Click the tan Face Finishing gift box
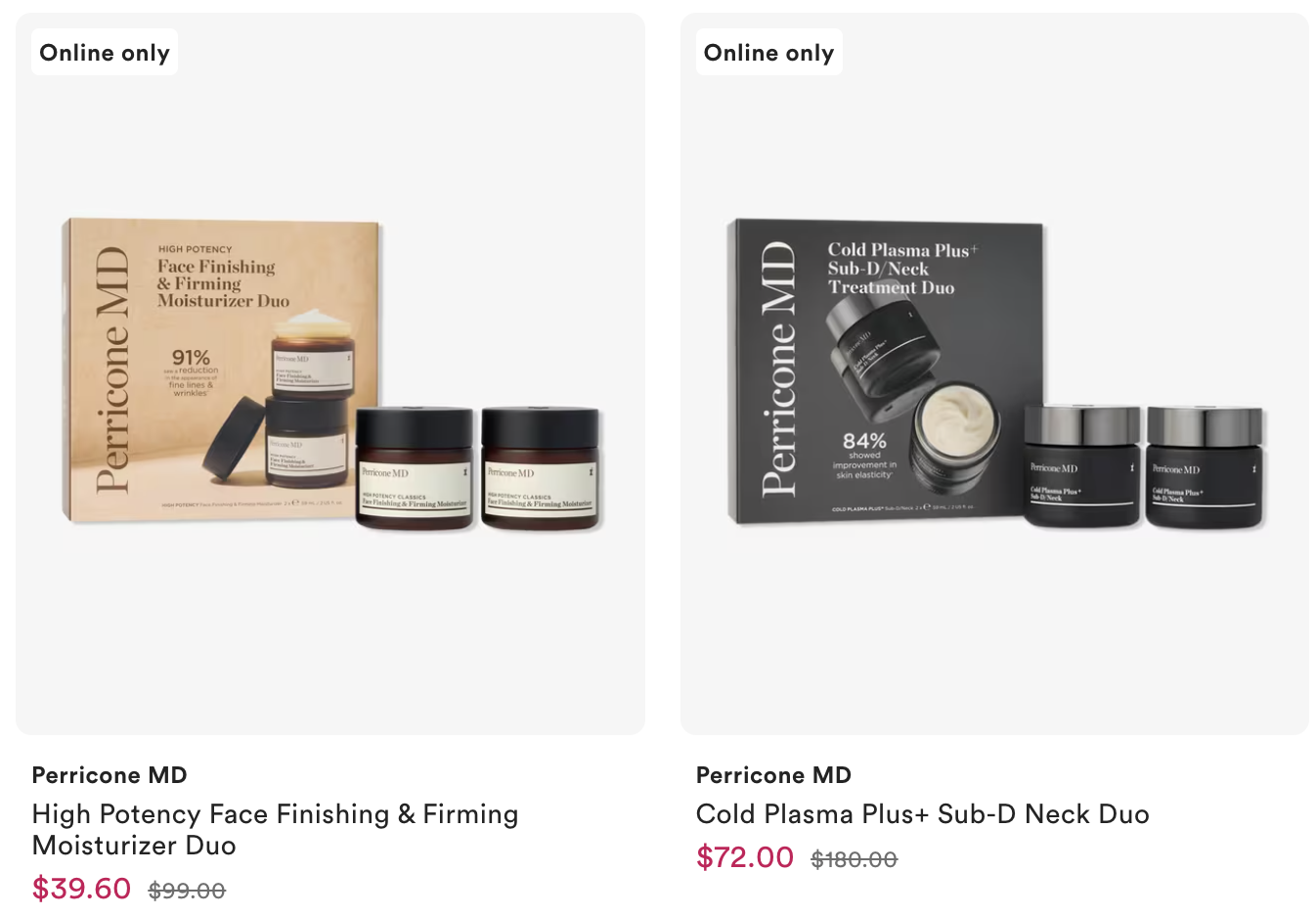 221,370
